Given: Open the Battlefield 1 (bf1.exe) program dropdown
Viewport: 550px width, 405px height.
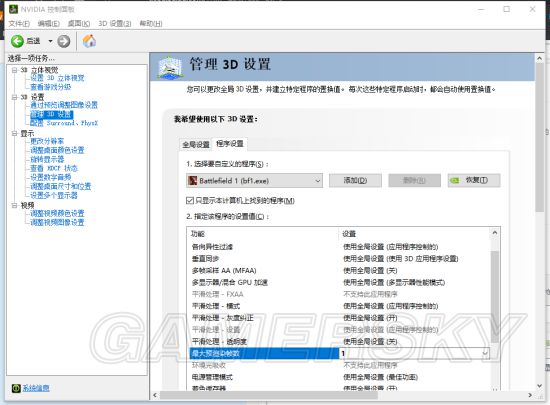Looking at the screenshot, I should (x=254, y=181).
